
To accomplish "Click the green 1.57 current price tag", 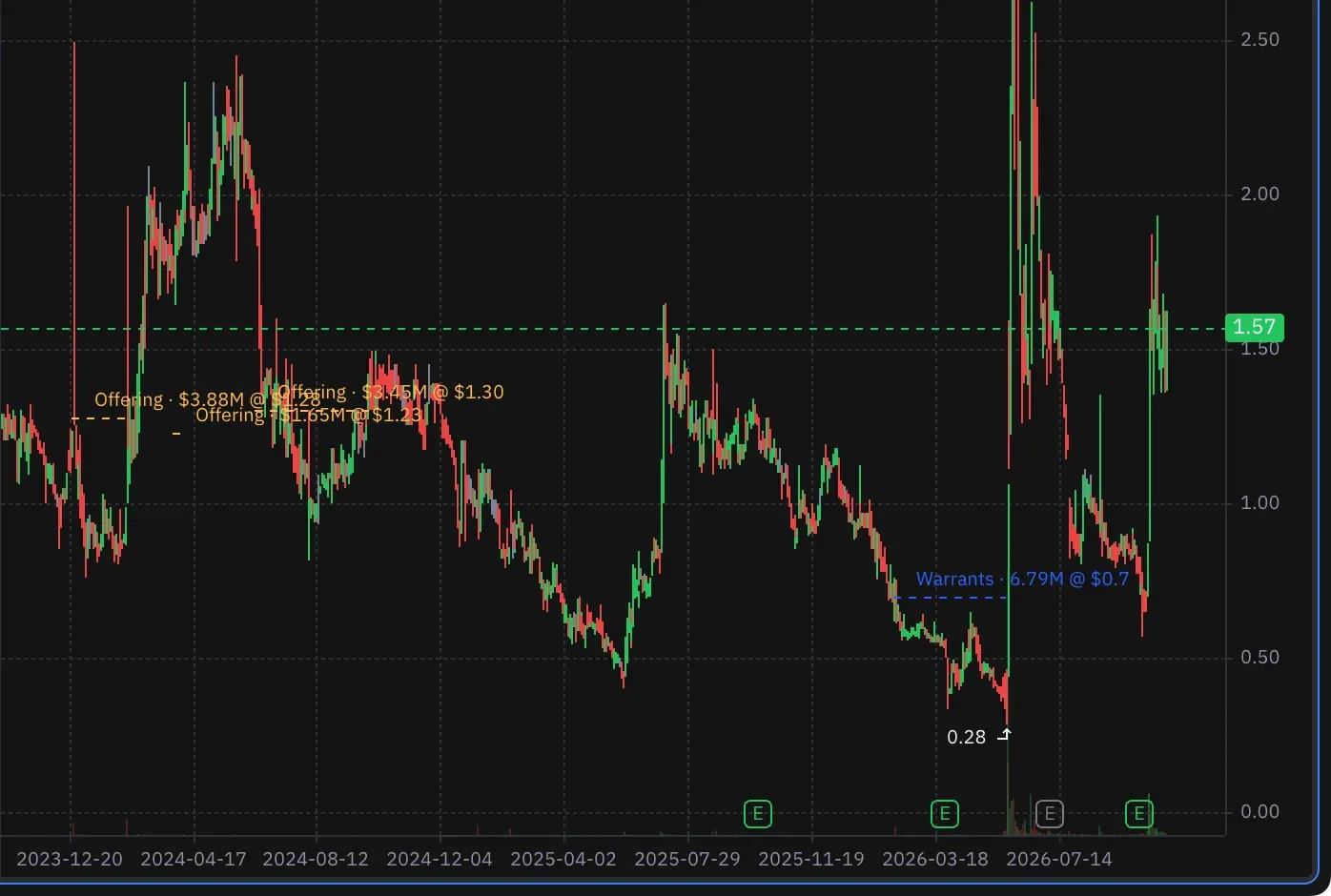I will click(1254, 327).
